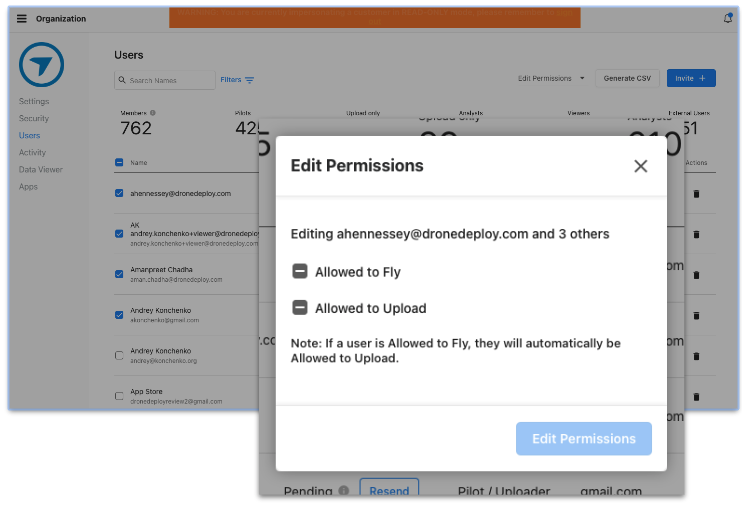Click into the Search Names field

tap(165, 80)
